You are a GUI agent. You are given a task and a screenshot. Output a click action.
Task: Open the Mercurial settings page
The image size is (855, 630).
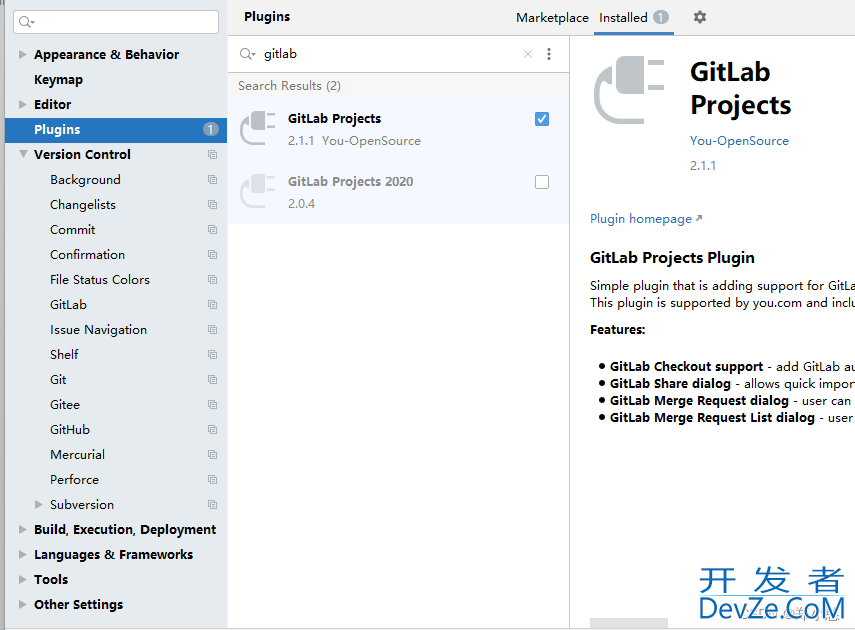(x=77, y=455)
